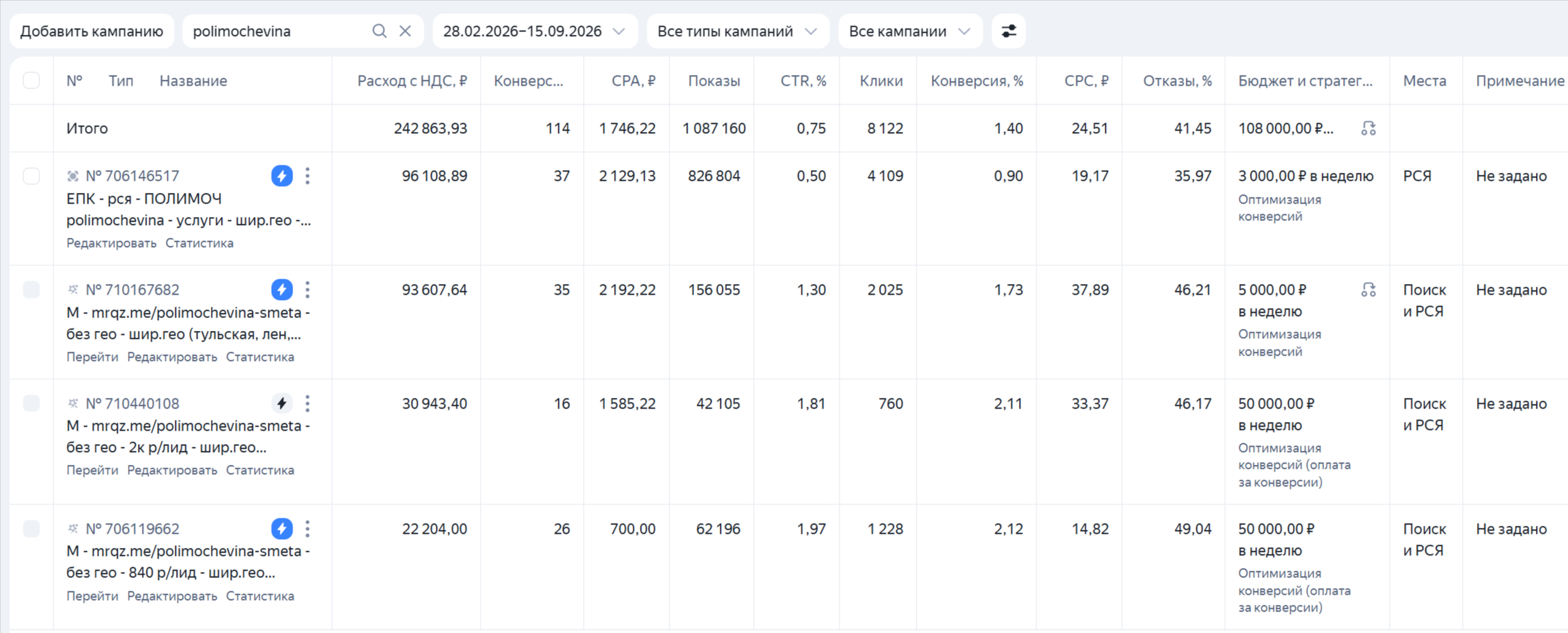Click shared budget icon in Итого row

click(1368, 129)
